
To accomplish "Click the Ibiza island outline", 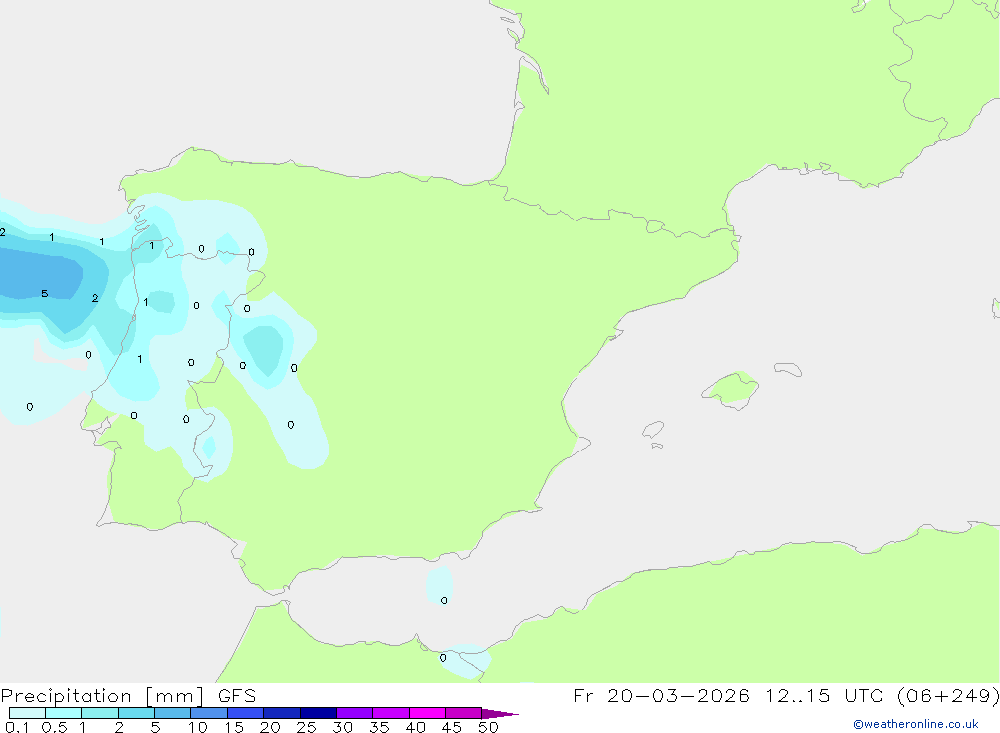I will pyautogui.click(x=653, y=430).
